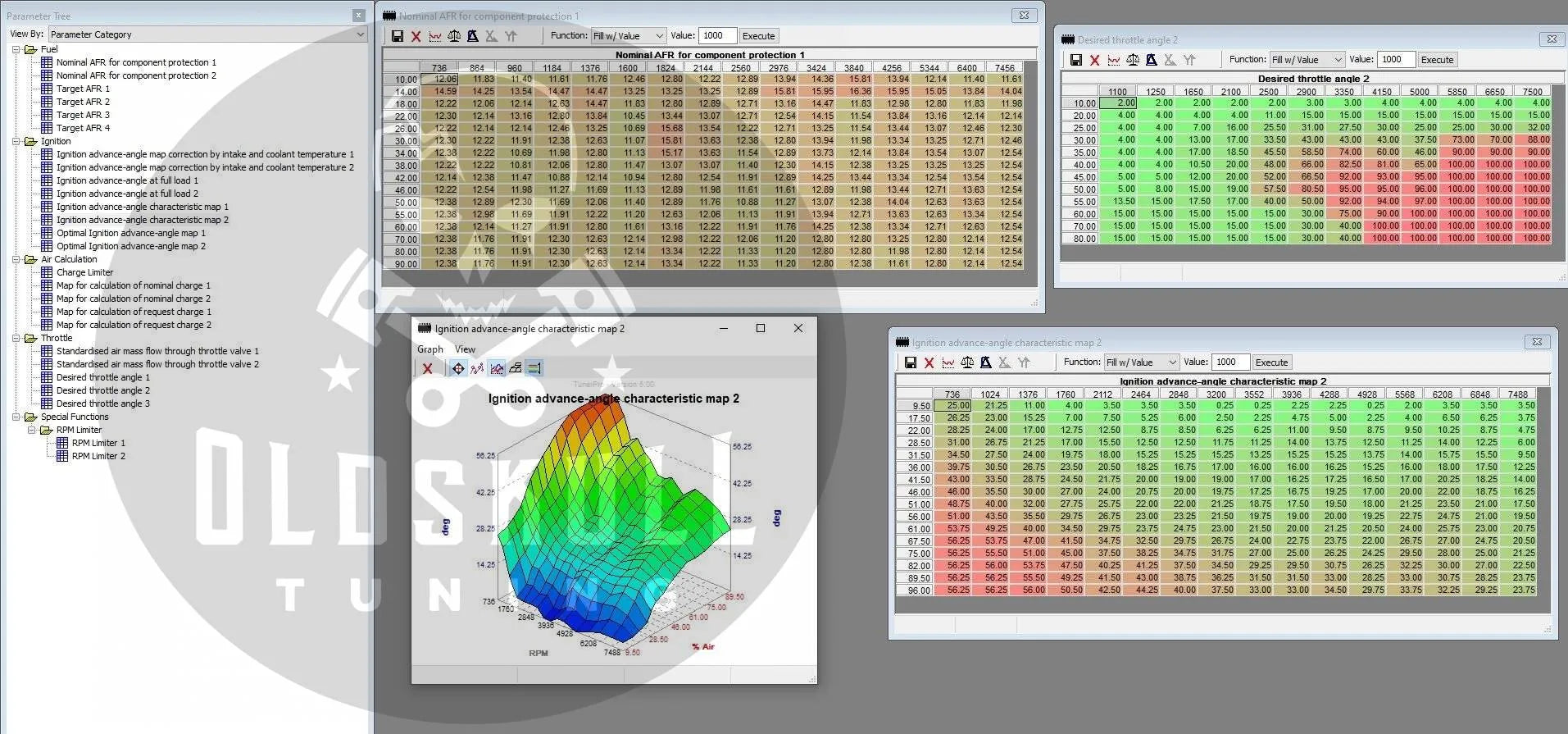Toggle the color legend button in graph toolbar
Viewport: 1568px width, 734px height.
coord(534,369)
